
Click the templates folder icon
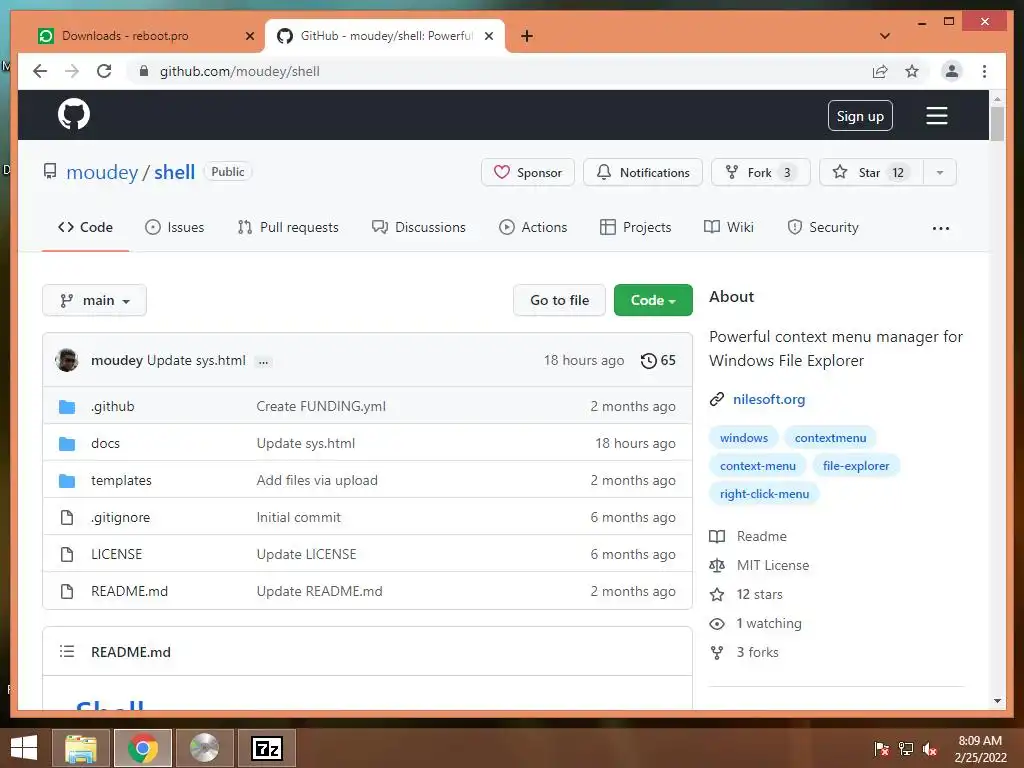pyautogui.click(x=67, y=481)
